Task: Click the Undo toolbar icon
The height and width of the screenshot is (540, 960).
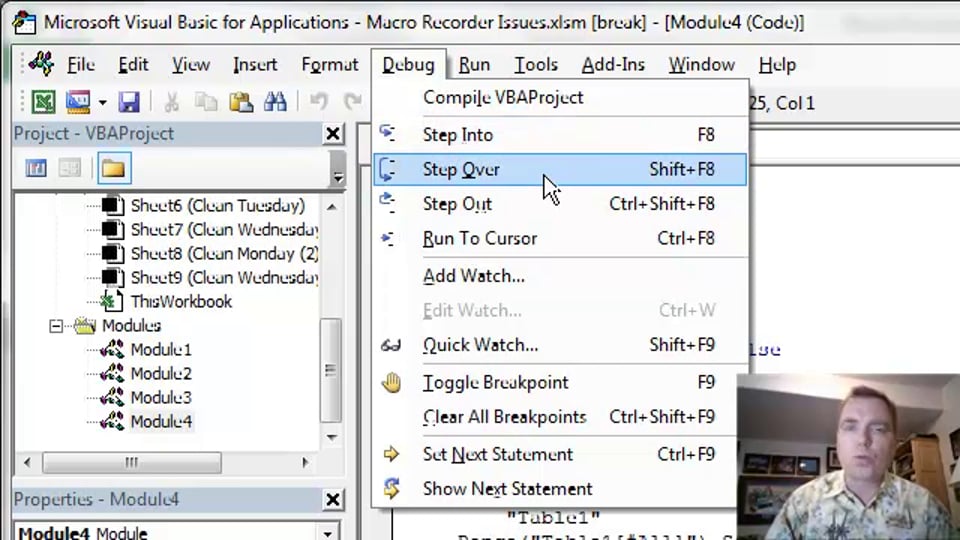Action: click(318, 101)
